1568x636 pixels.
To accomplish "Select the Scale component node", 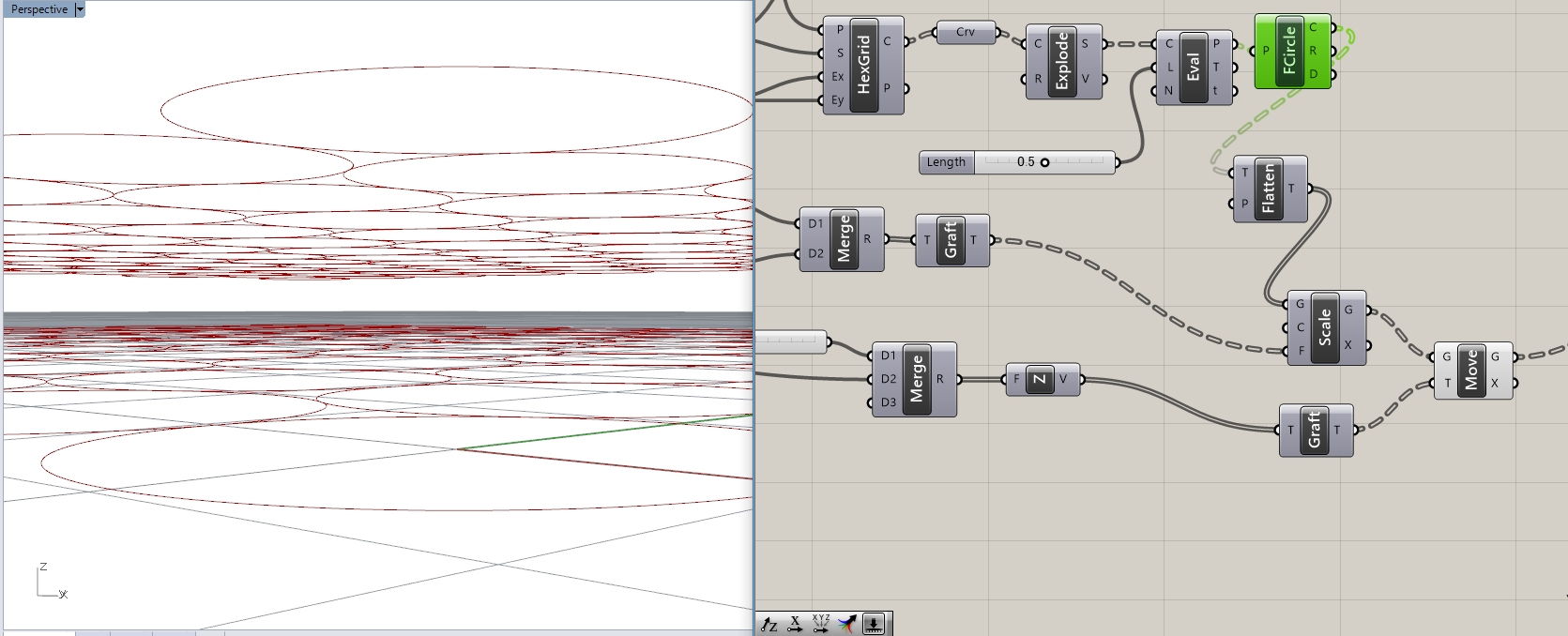I will coord(1324,327).
